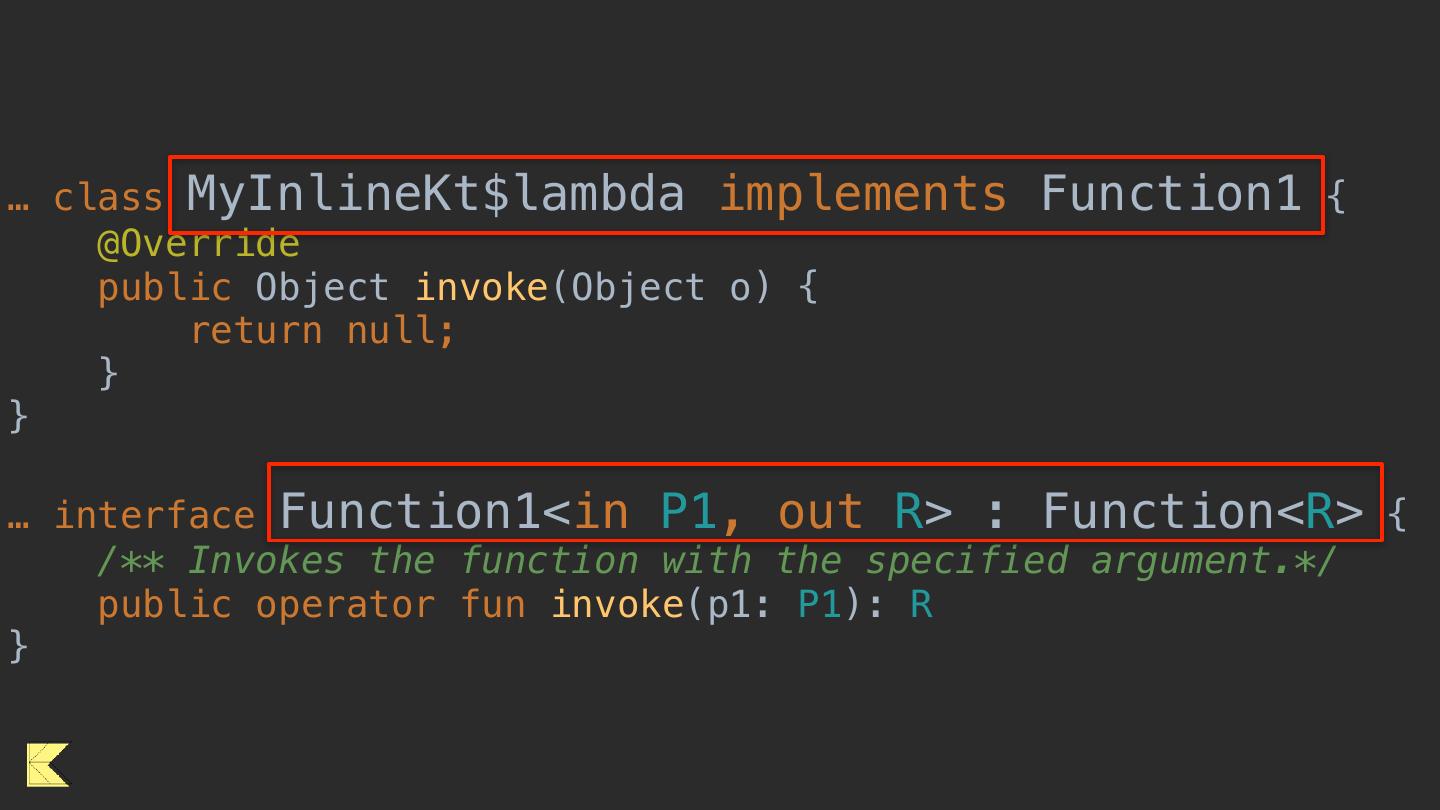Click the @Override annotation
1440x810 pixels.
click(198, 245)
